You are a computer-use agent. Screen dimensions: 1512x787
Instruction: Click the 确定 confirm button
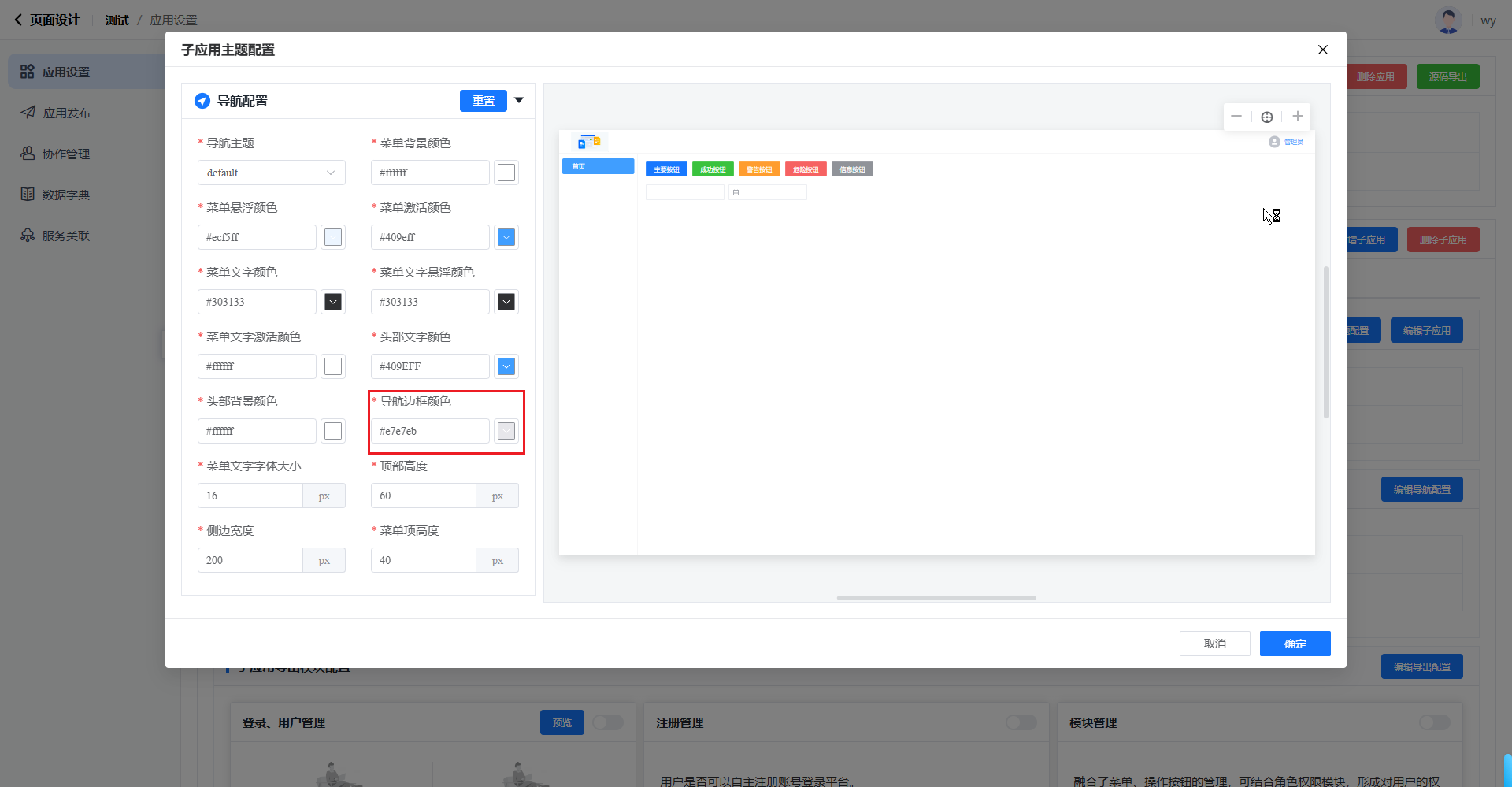tap(1295, 644)
